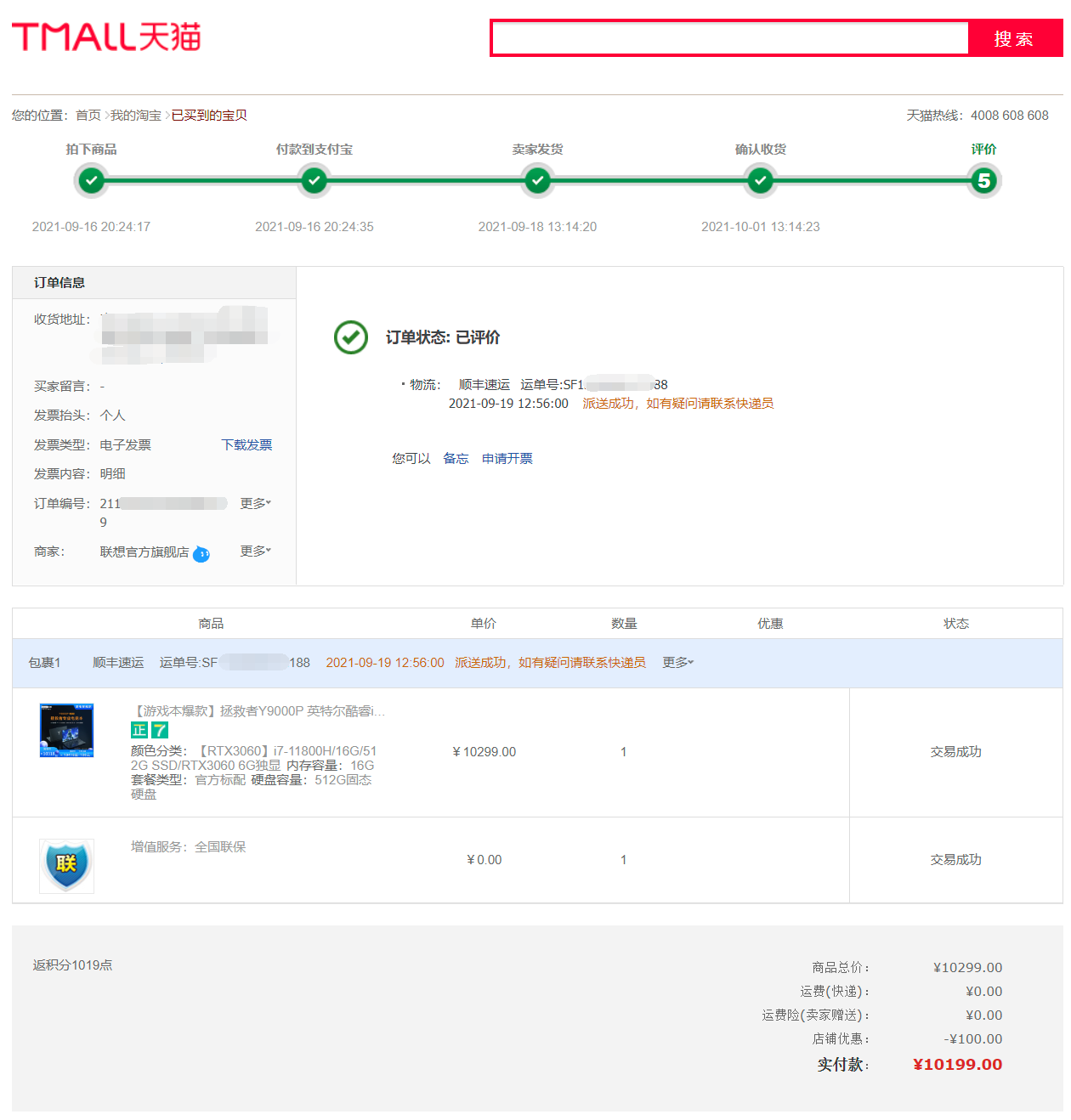1071x1120 pixels.
Task: Click the blue Wangwang chat icon
Action: click(x=201, y=554)
